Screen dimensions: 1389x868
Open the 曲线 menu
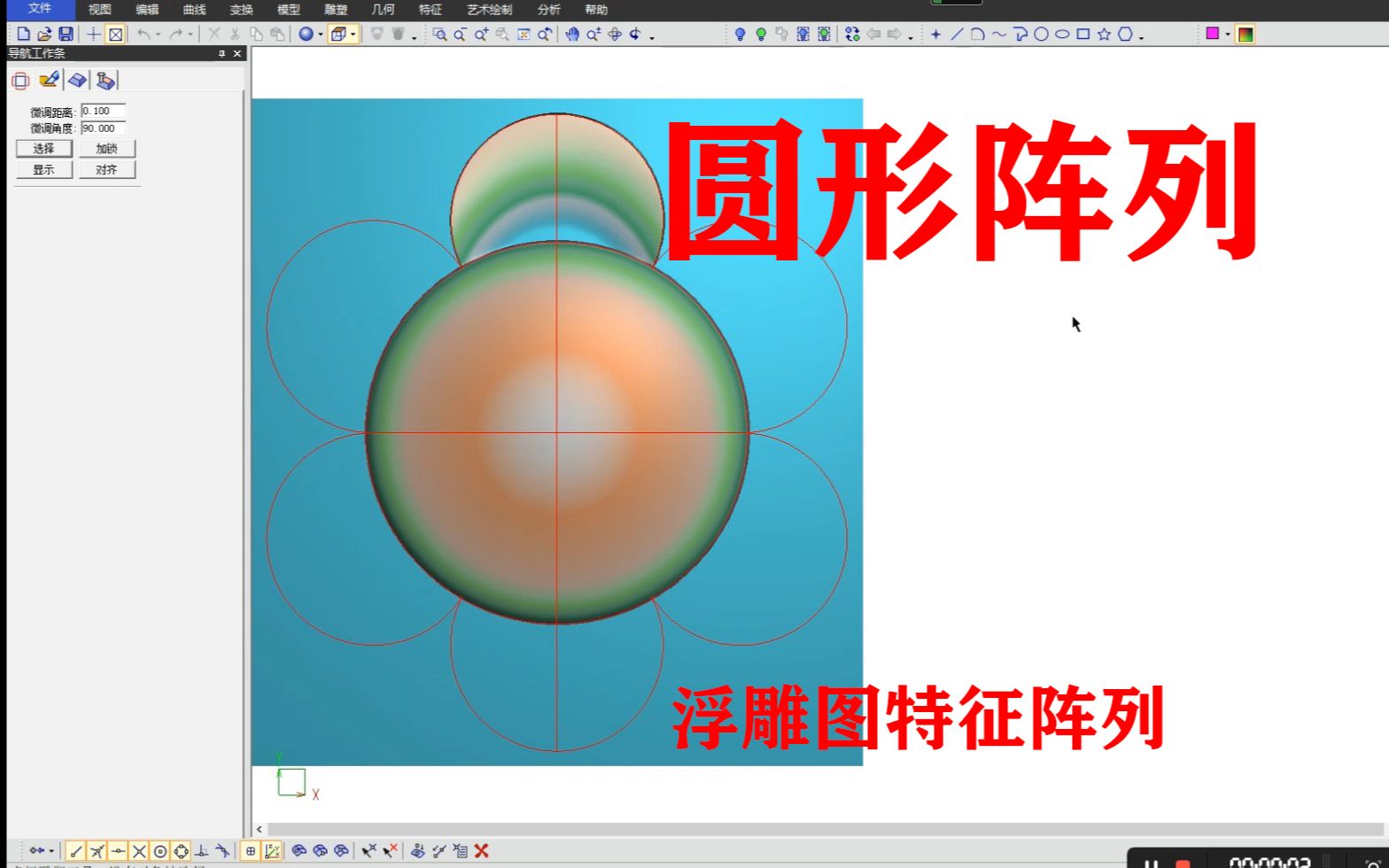click(x=194, y=10)
